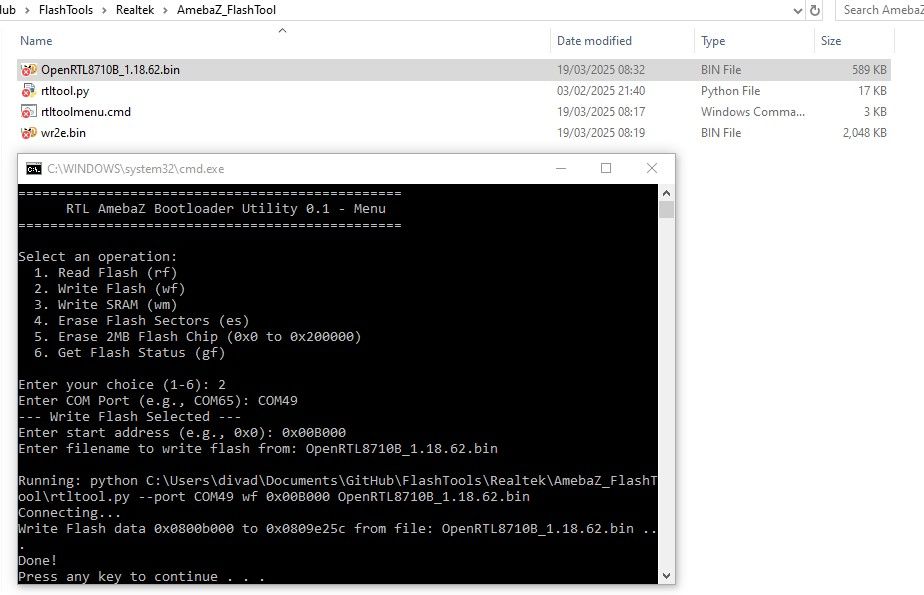Click the 'Connecting...' console line
The image size is (924, 595).
click(x=69, y=513)
